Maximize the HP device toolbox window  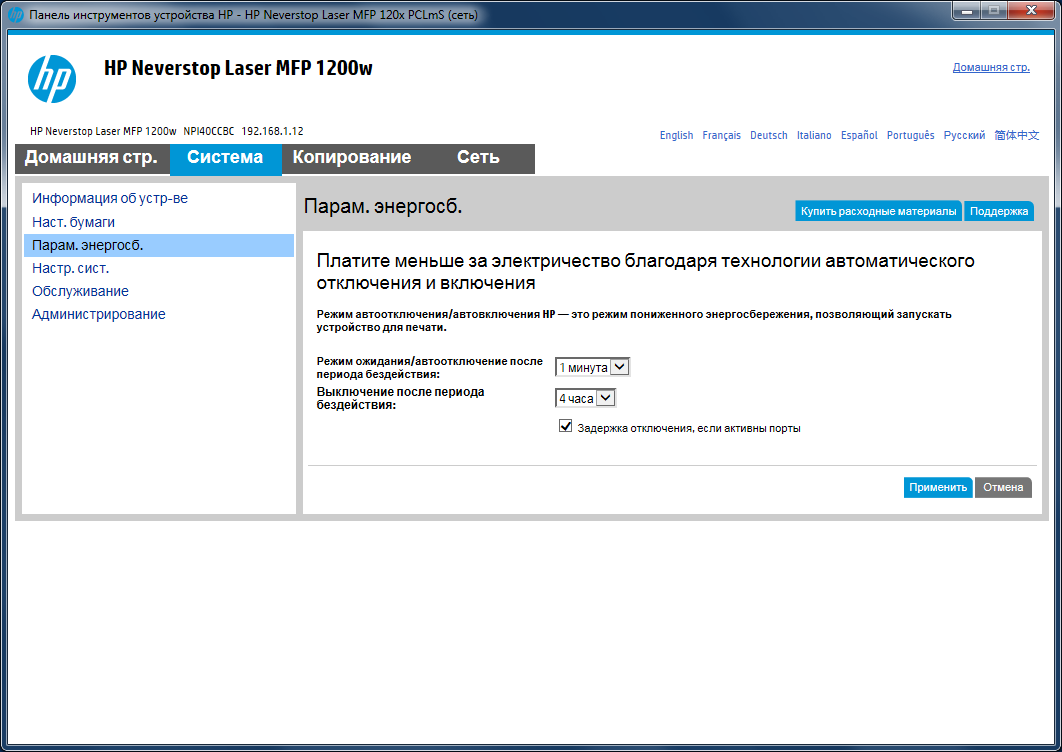tap(994, 11)
